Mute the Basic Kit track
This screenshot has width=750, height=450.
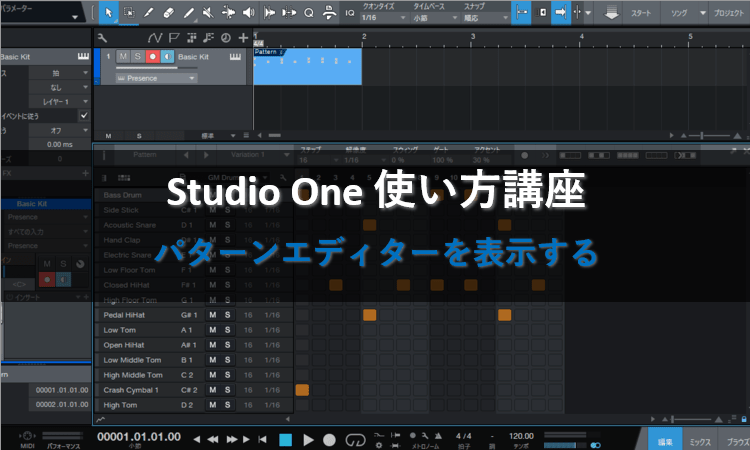click(x=123, y=56)
